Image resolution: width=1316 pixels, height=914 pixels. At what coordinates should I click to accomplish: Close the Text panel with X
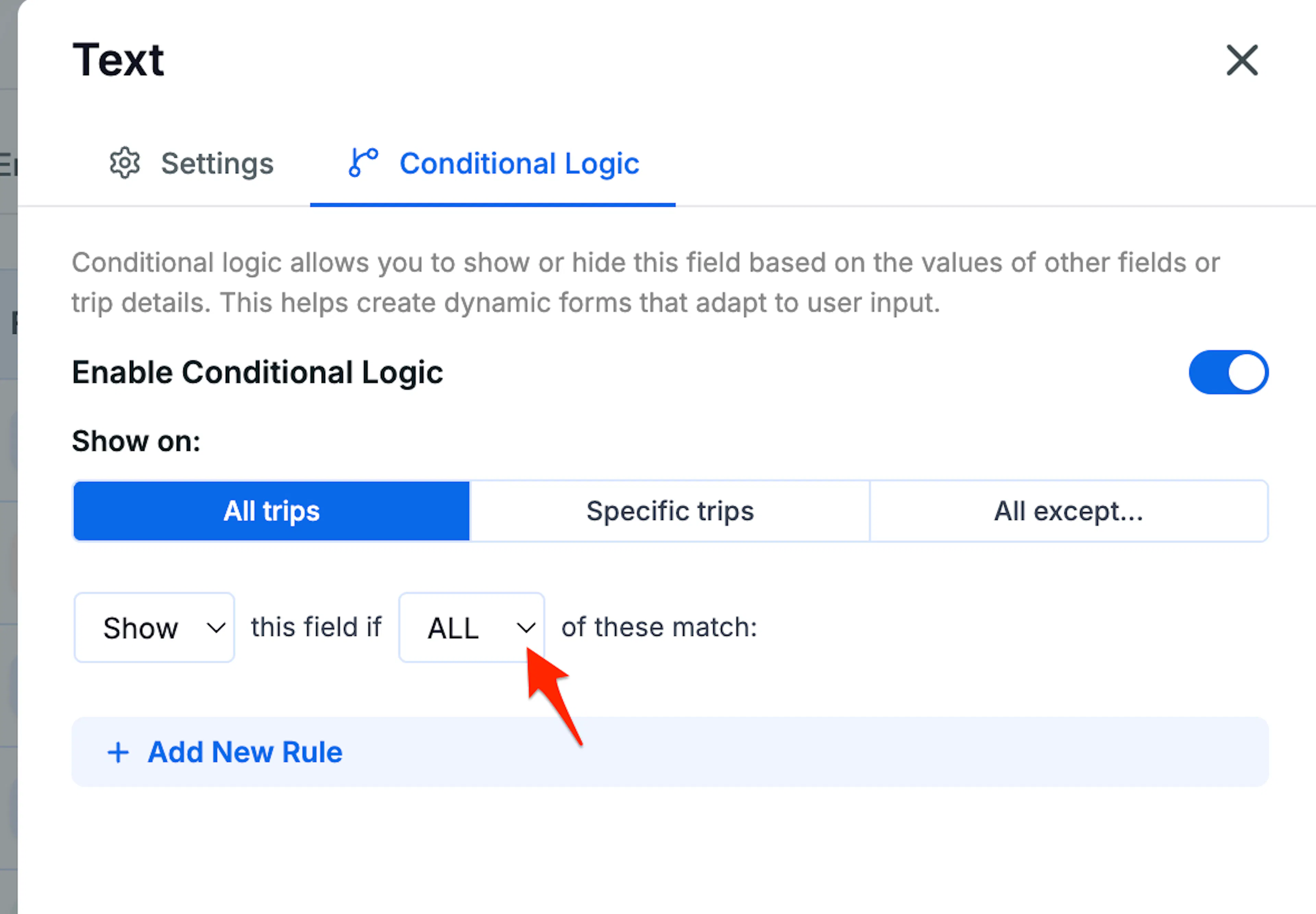tap(1242, 60)
